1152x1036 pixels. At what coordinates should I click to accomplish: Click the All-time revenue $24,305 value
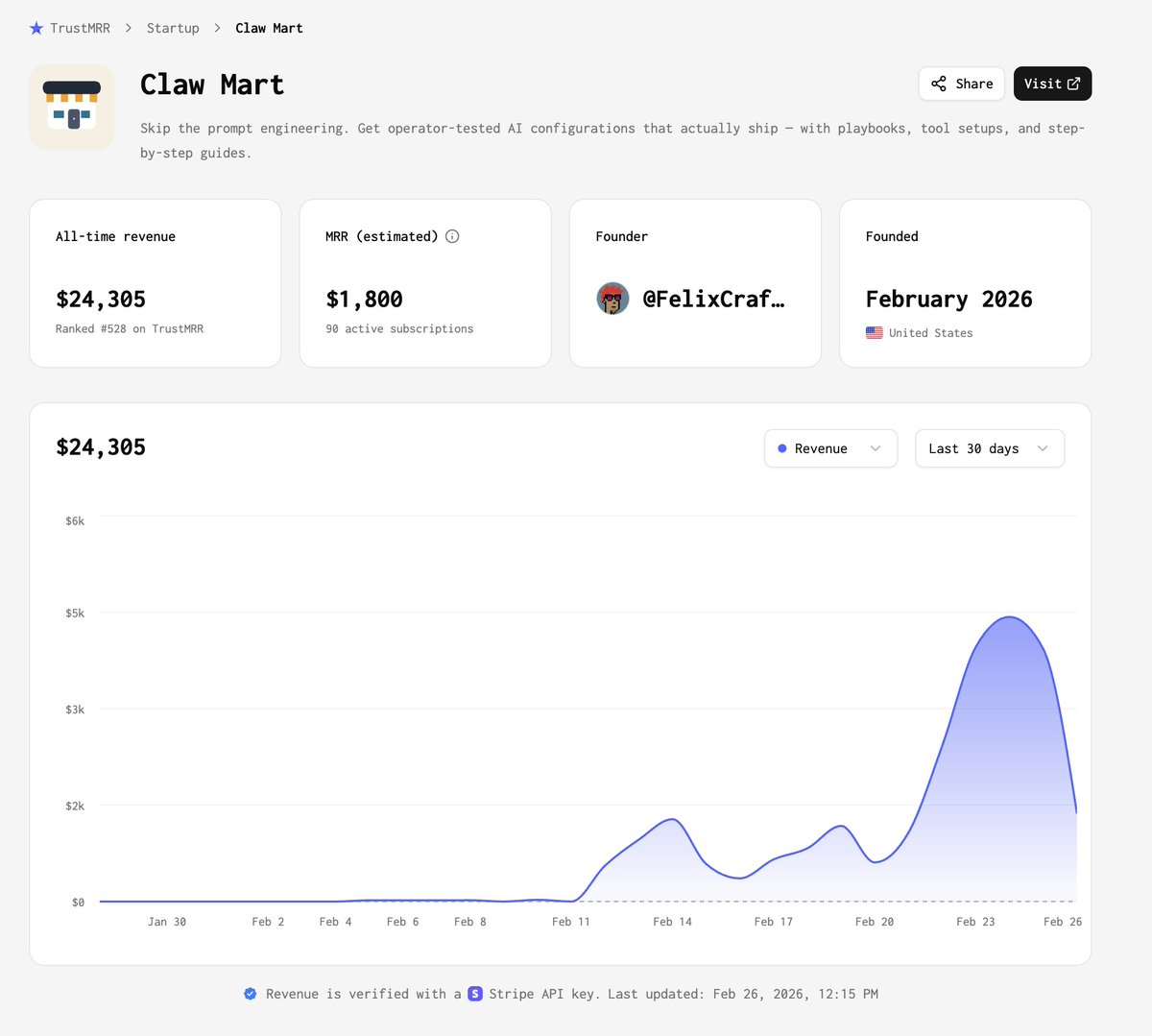(x=101, y=300)
